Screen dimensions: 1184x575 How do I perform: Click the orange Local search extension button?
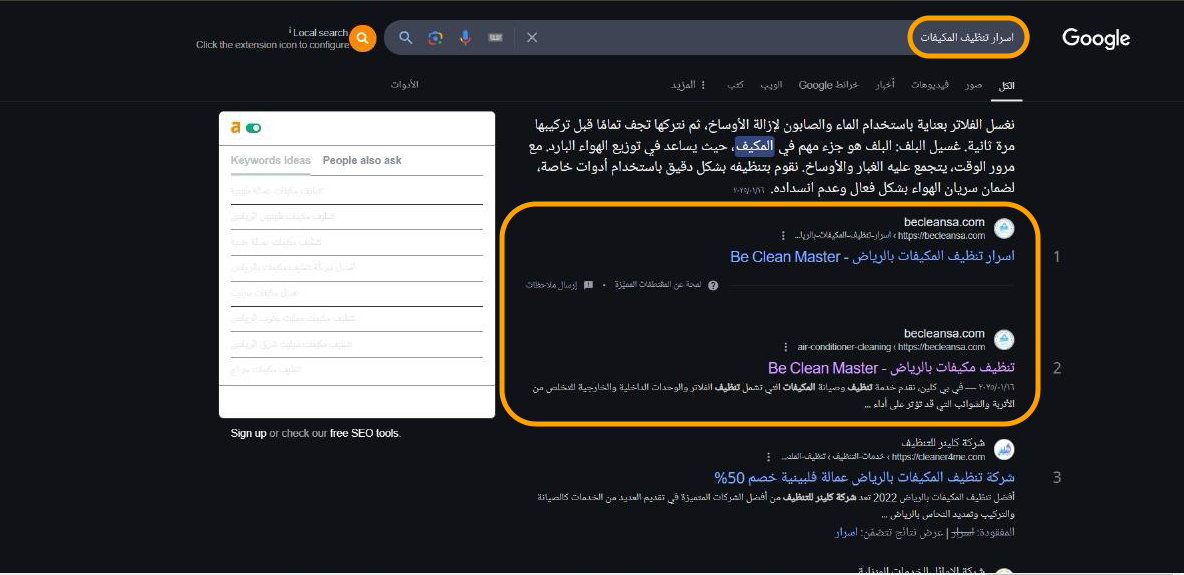[x=362, y=38]
